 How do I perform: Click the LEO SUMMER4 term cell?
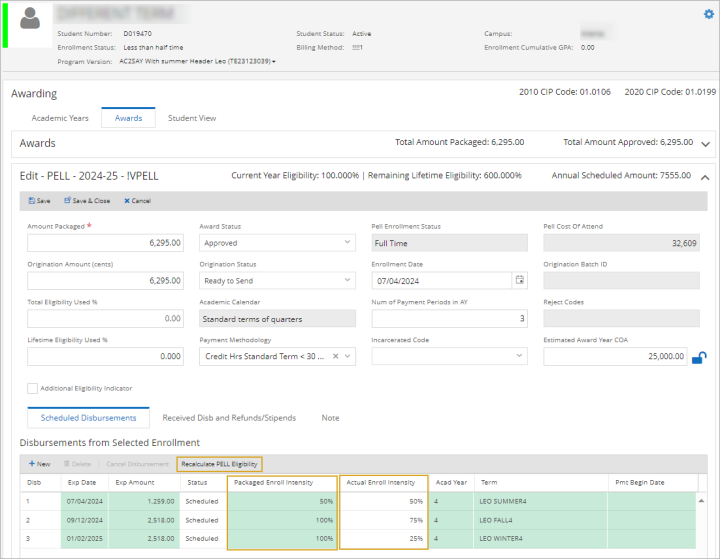click(x=541, y=502)
